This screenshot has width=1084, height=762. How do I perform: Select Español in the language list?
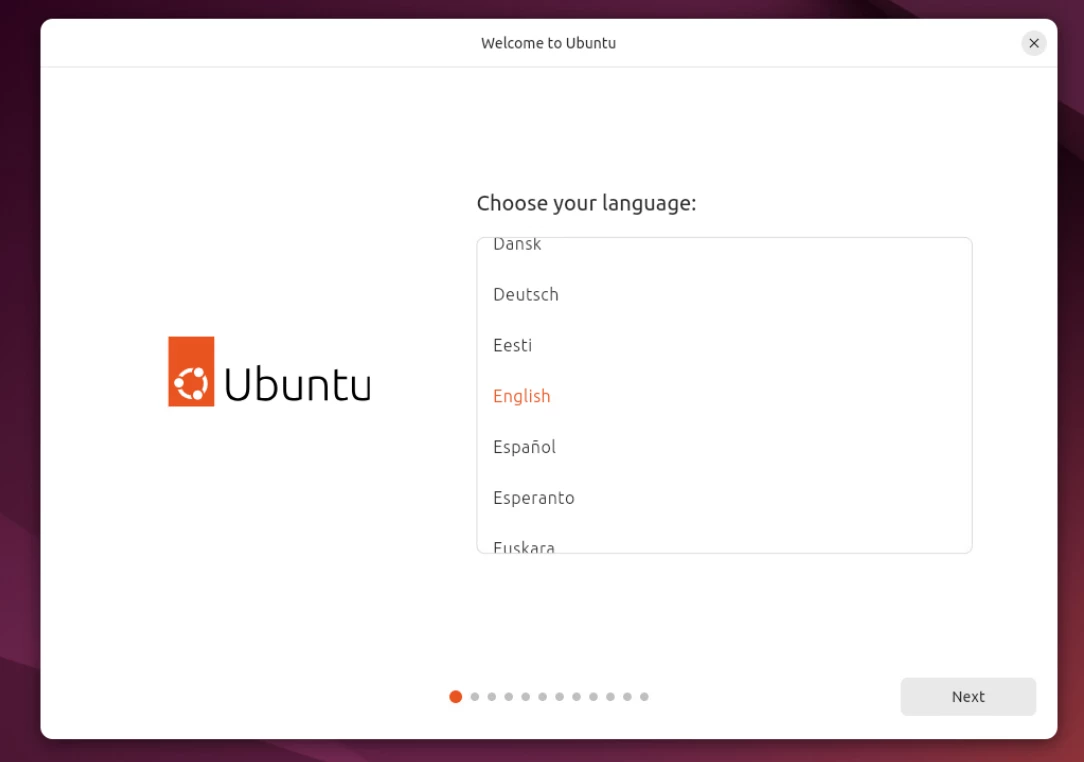tap(724, 447)
